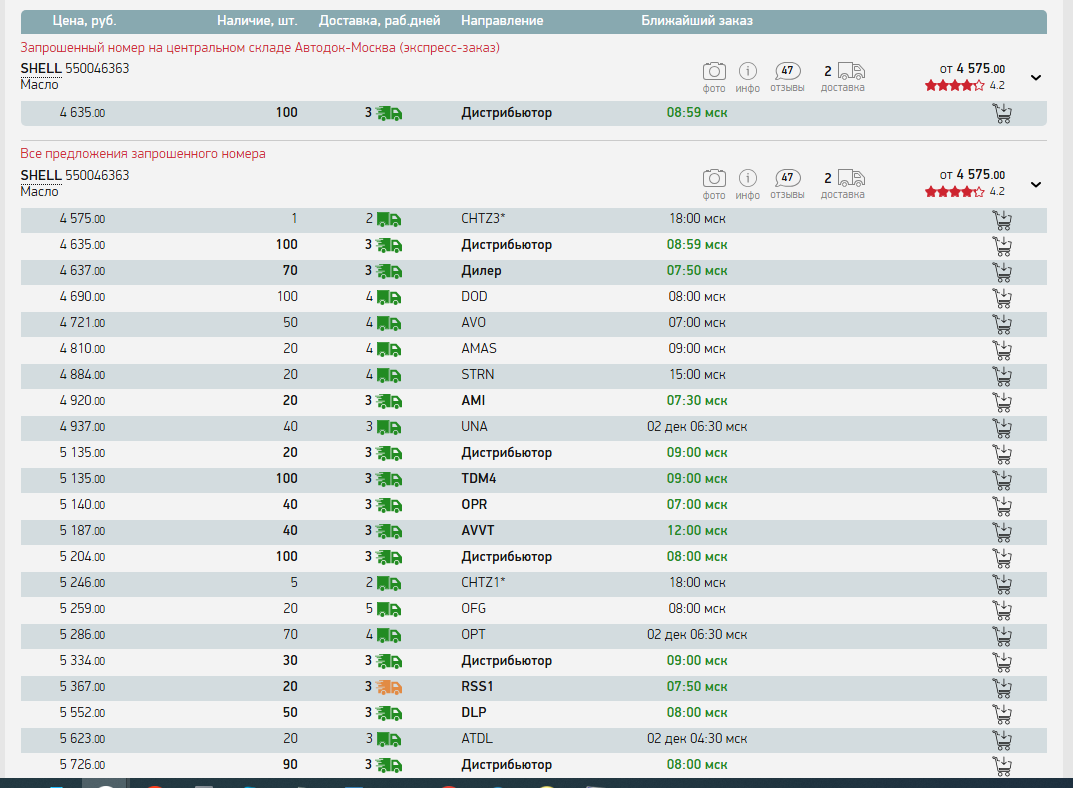Click the 'DOD' direction cell
Screen dimensions: 1073x788
pyautogui.click(x=474, y=297)
